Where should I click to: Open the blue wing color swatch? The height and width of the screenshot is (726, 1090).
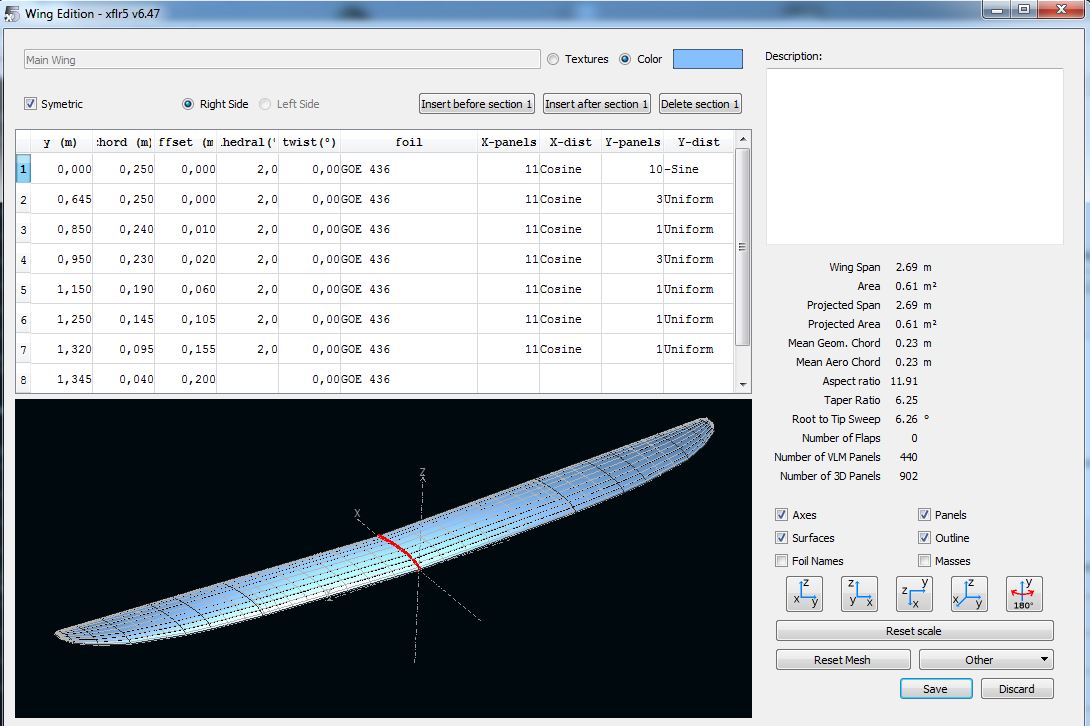click(x=707, y=59)
